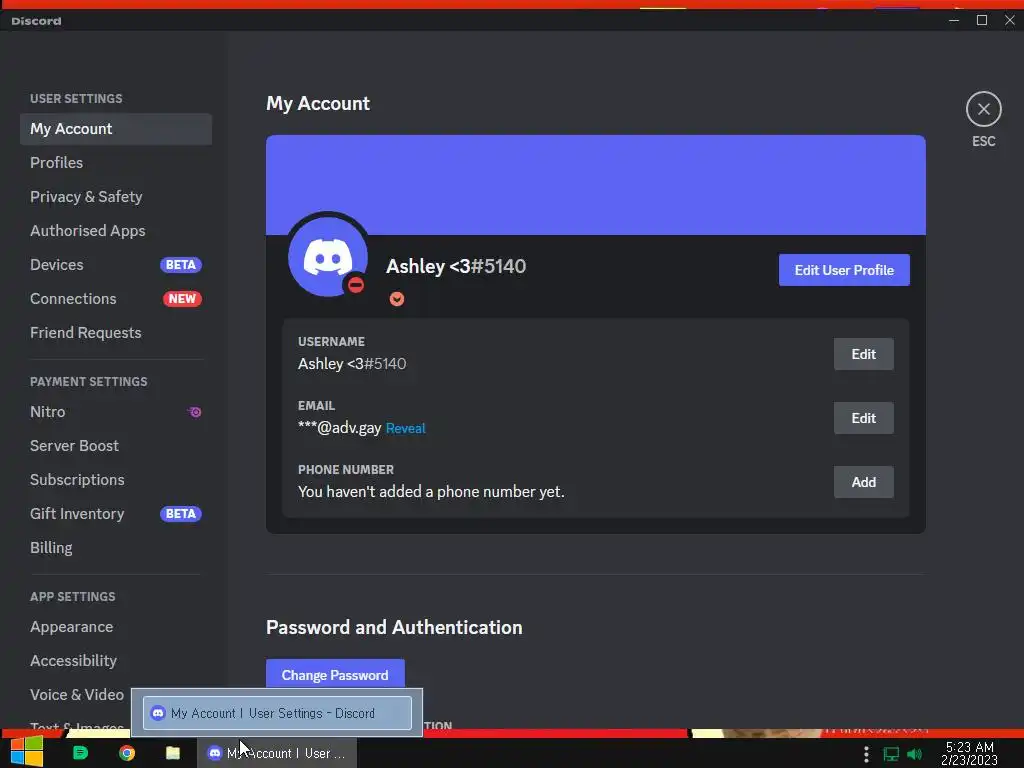Open Friend Requests settings
This screenshot has height=768, width=1024.
pyautogui.click(x=116, y=332)
